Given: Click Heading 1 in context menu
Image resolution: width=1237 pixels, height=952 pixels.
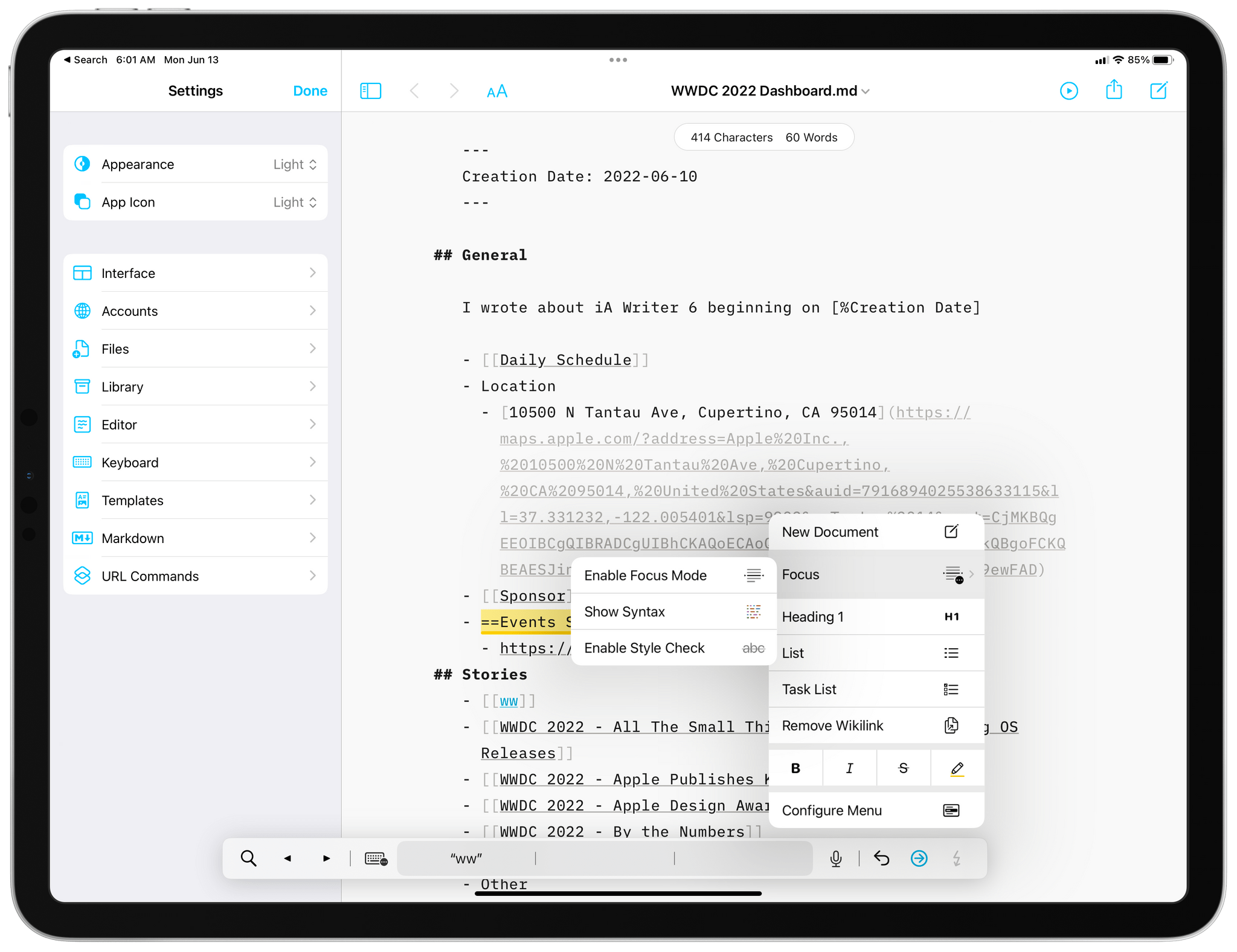Looking at the screenshot, I should pyautogui.click(x=868, y=615).
